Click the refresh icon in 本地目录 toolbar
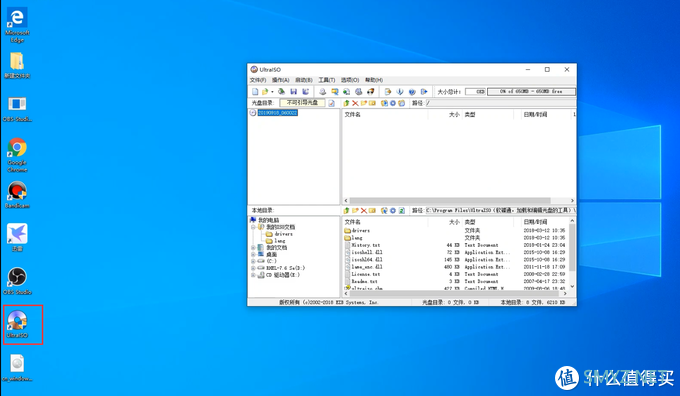 pyautogui.click(x=402, y=210)
